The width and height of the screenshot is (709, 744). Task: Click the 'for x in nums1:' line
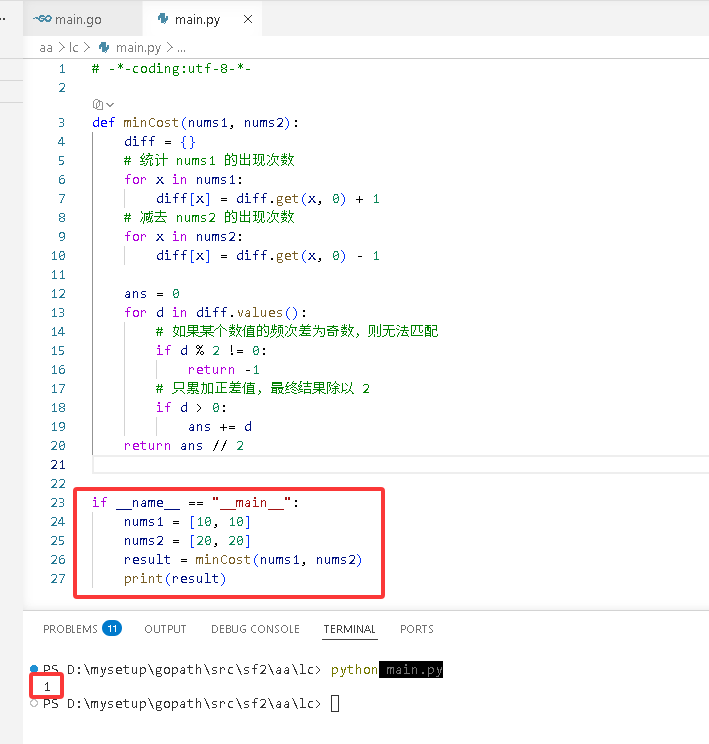pos(183,180)
